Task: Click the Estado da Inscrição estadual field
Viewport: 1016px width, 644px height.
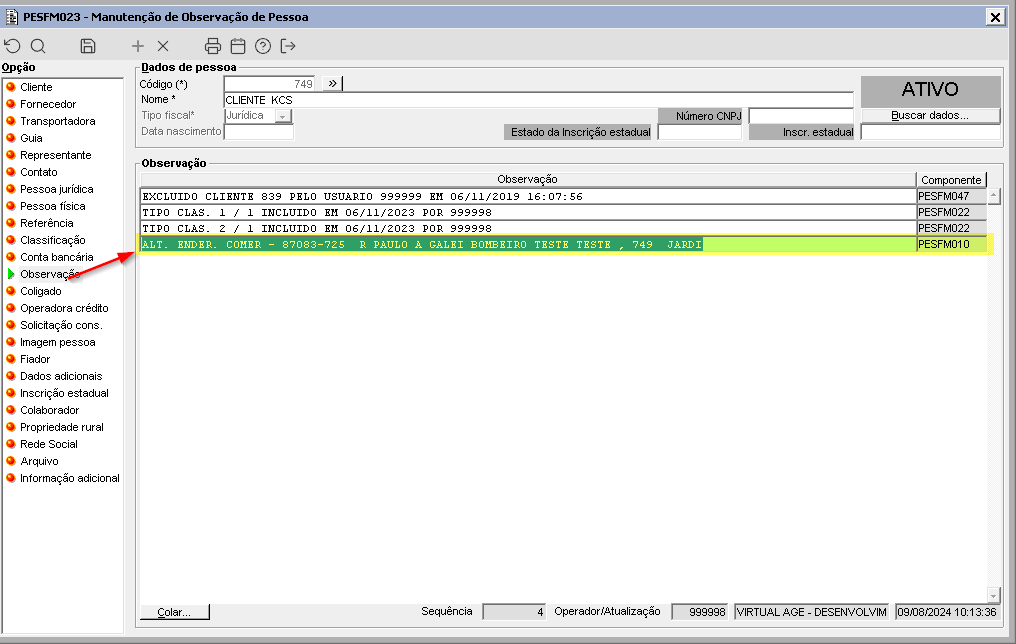Action: (x=699, y=132)
